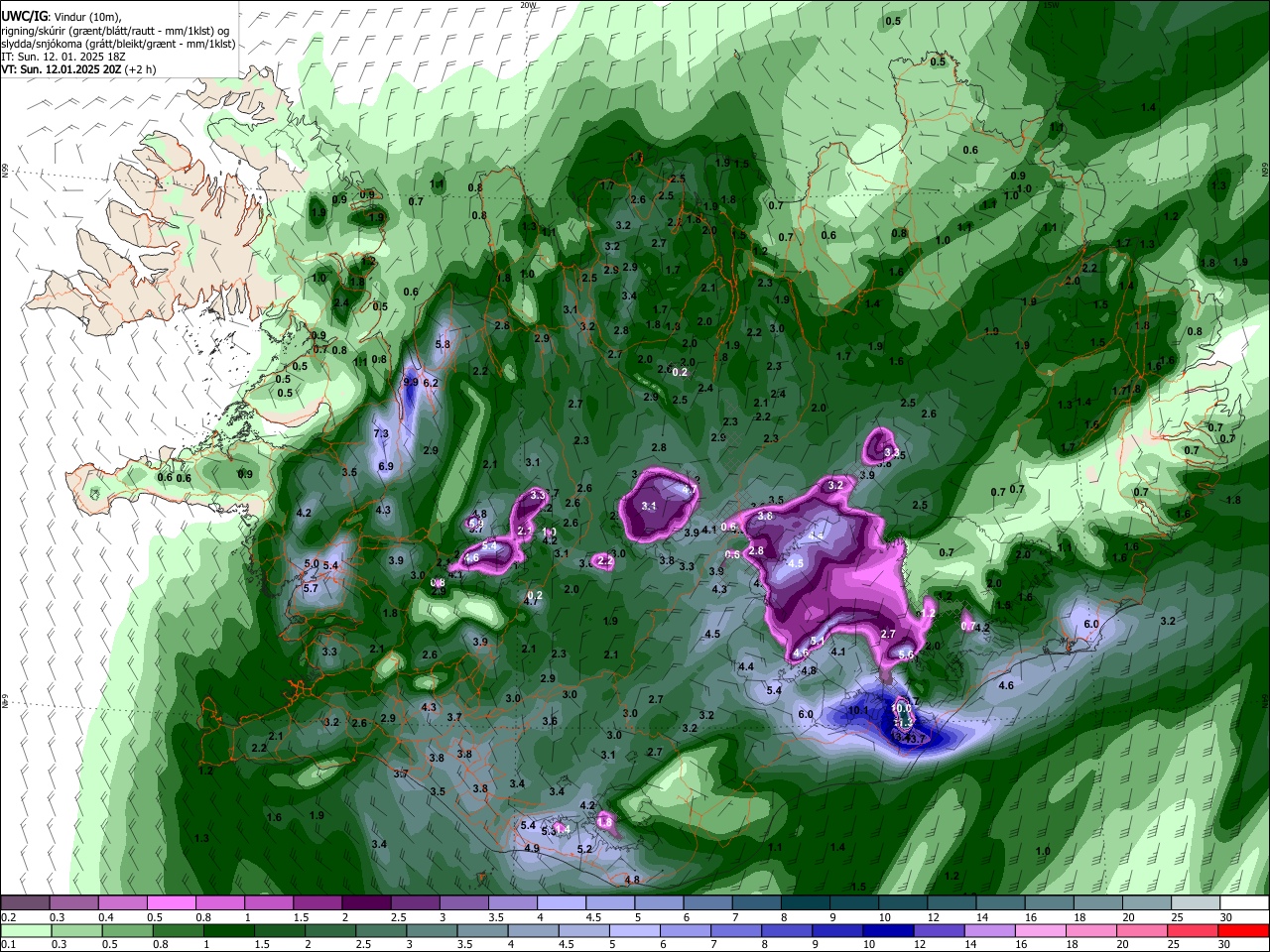Click the light pink 16 swatch, lower legend row

click(x=1041, y=930)
